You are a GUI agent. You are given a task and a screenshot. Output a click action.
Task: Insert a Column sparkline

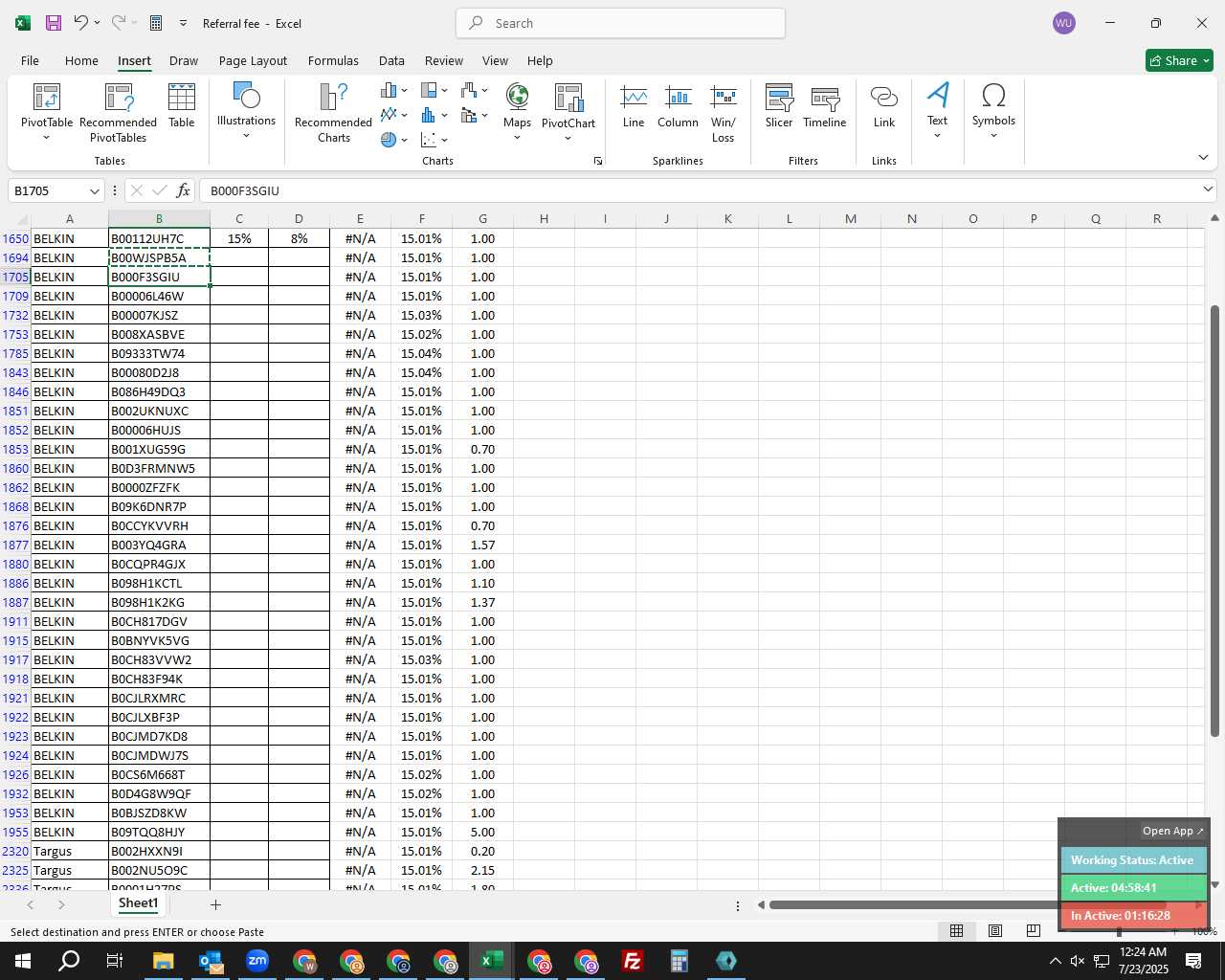[679, 105]
